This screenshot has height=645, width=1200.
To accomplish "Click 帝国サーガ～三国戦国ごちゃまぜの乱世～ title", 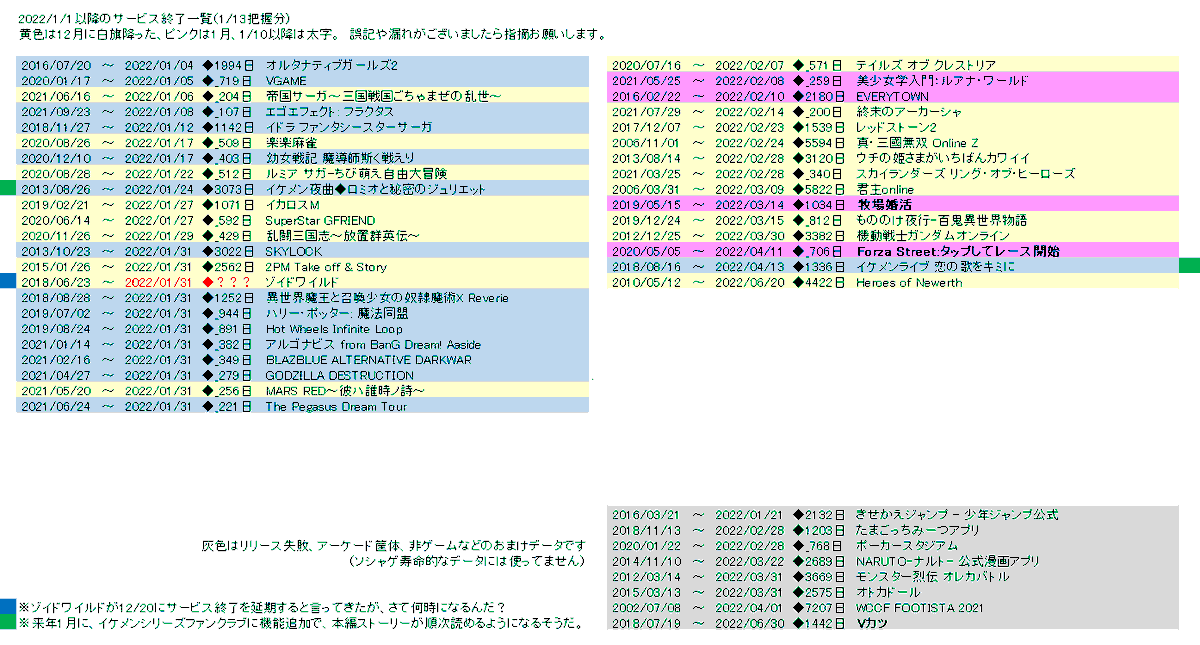I will 382,96.
